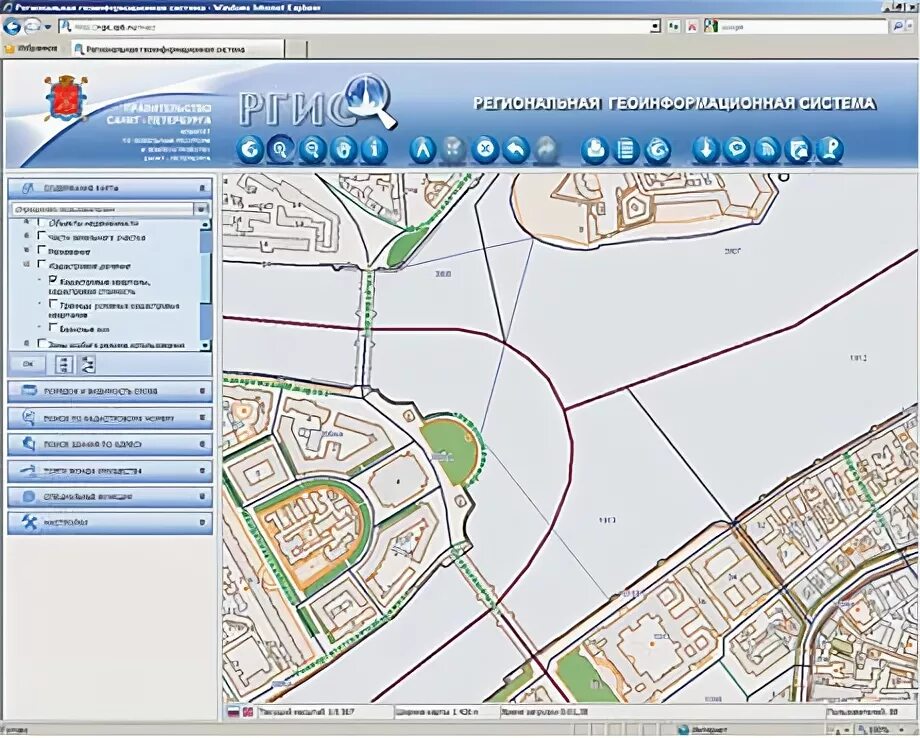Activate the hand pan tool
Image resolution: width=920 pixels, height=738 pixels.
click(343, 149)
